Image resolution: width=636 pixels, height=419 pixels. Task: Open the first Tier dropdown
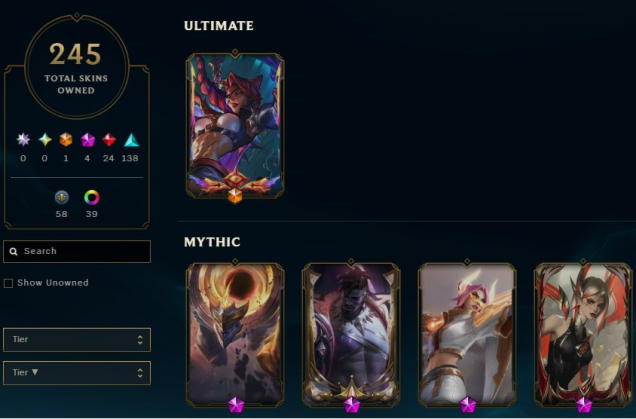coord(77,339)
